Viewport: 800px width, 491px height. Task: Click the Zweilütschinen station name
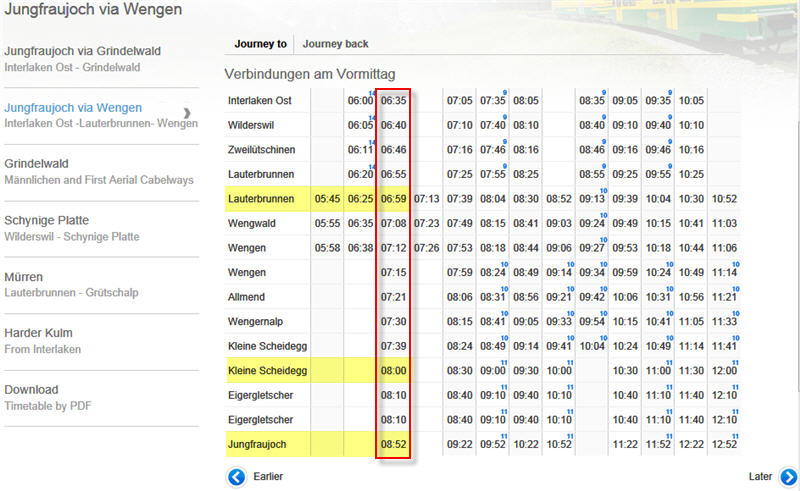tap(261, 150)
